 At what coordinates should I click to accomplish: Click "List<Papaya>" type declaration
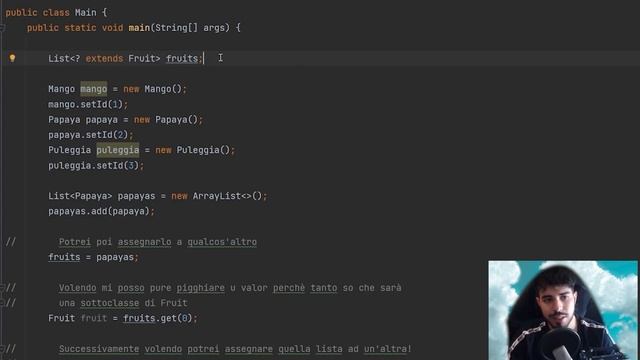[x=80, y=196]
